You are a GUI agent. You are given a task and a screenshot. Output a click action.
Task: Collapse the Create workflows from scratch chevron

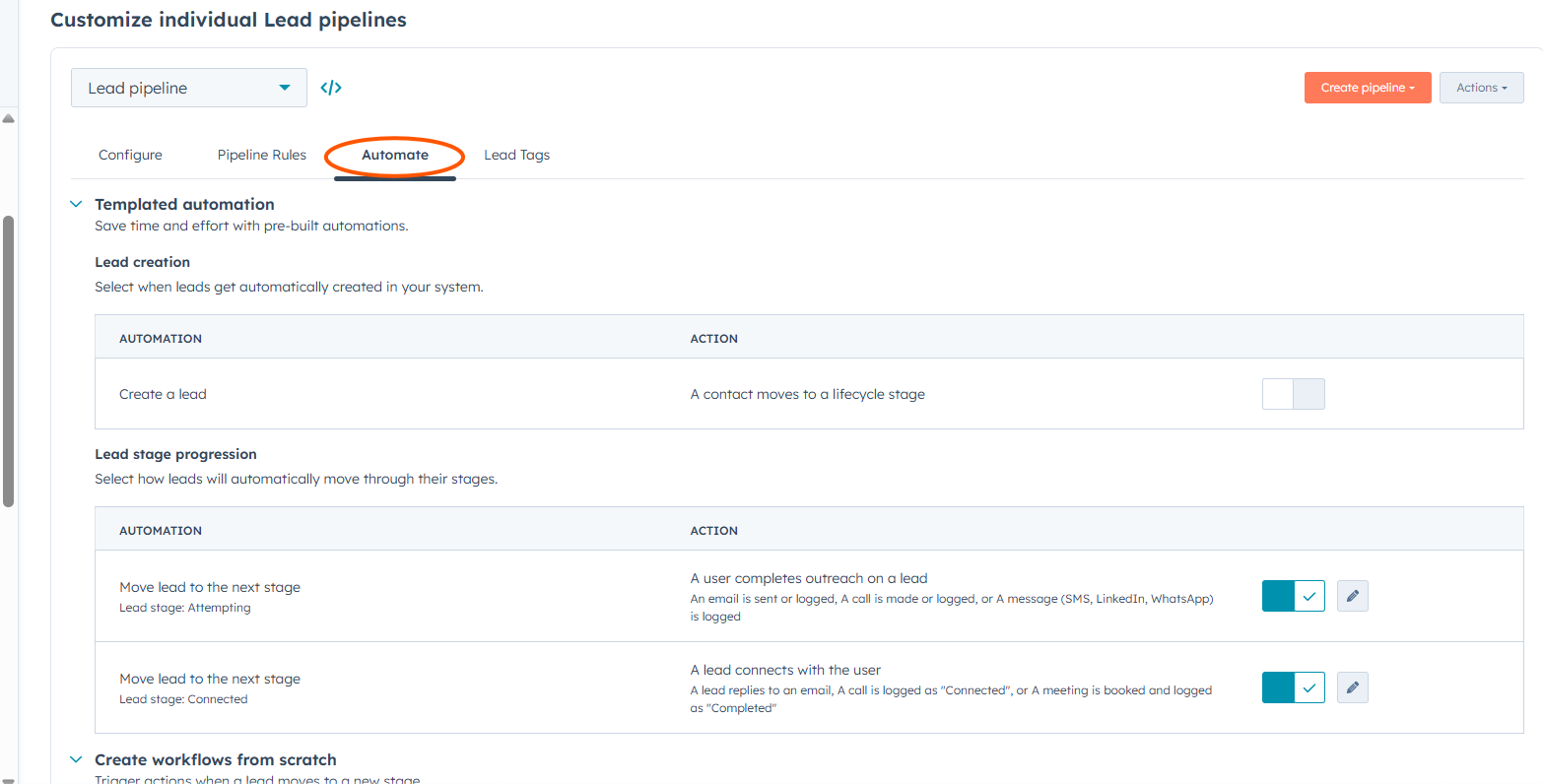(x=76, y=759)
